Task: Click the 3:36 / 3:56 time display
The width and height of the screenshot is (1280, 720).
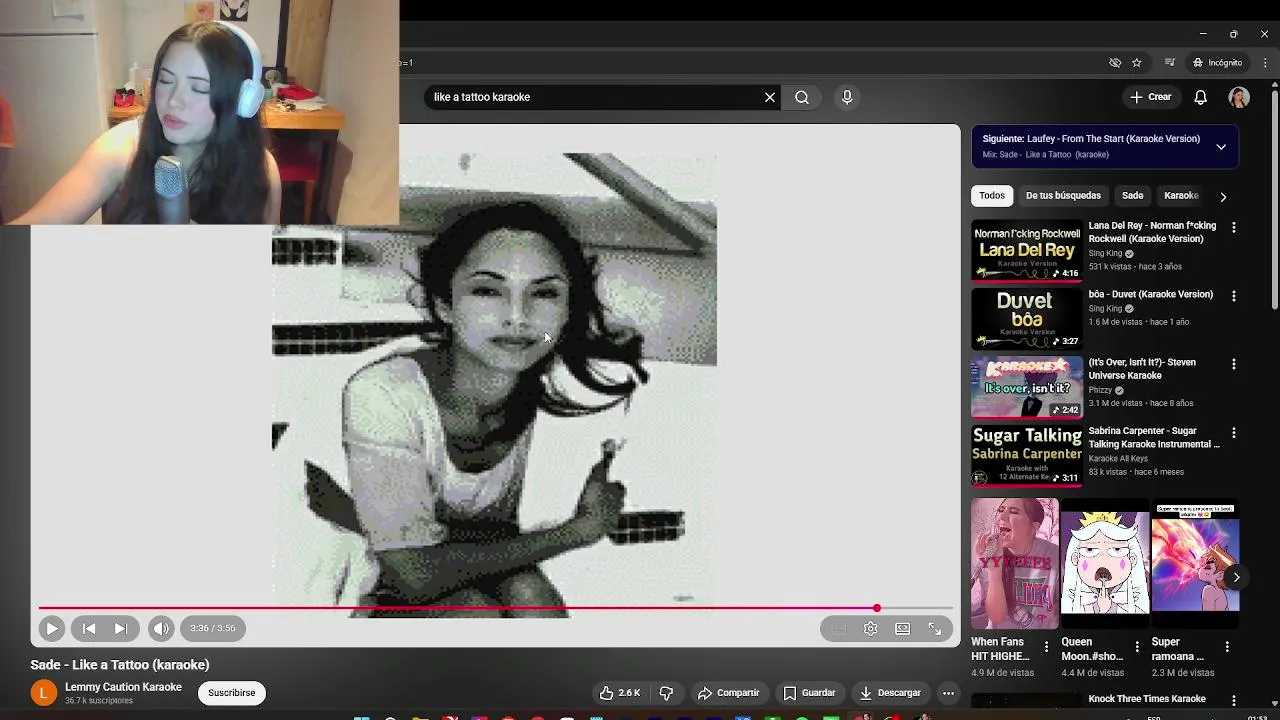Action: [x=213, y=628]
